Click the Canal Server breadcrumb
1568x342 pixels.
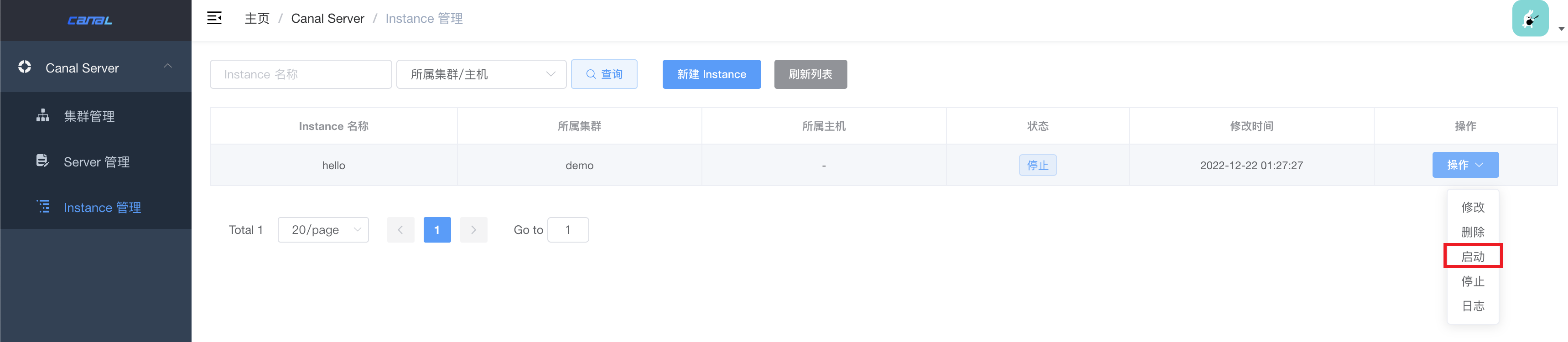pos(327,18)
